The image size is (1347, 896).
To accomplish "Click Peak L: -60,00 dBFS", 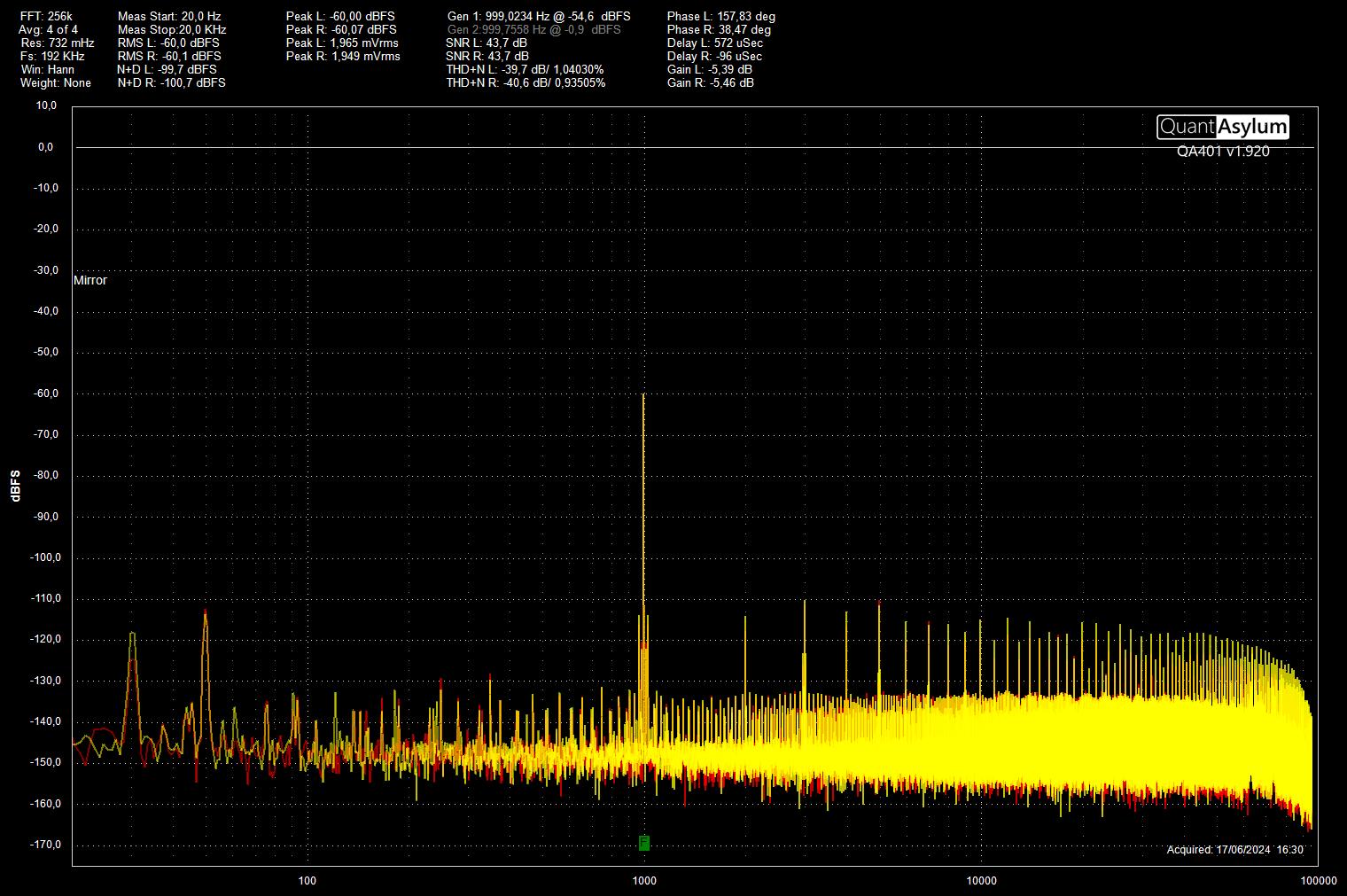I will [340, 16].
